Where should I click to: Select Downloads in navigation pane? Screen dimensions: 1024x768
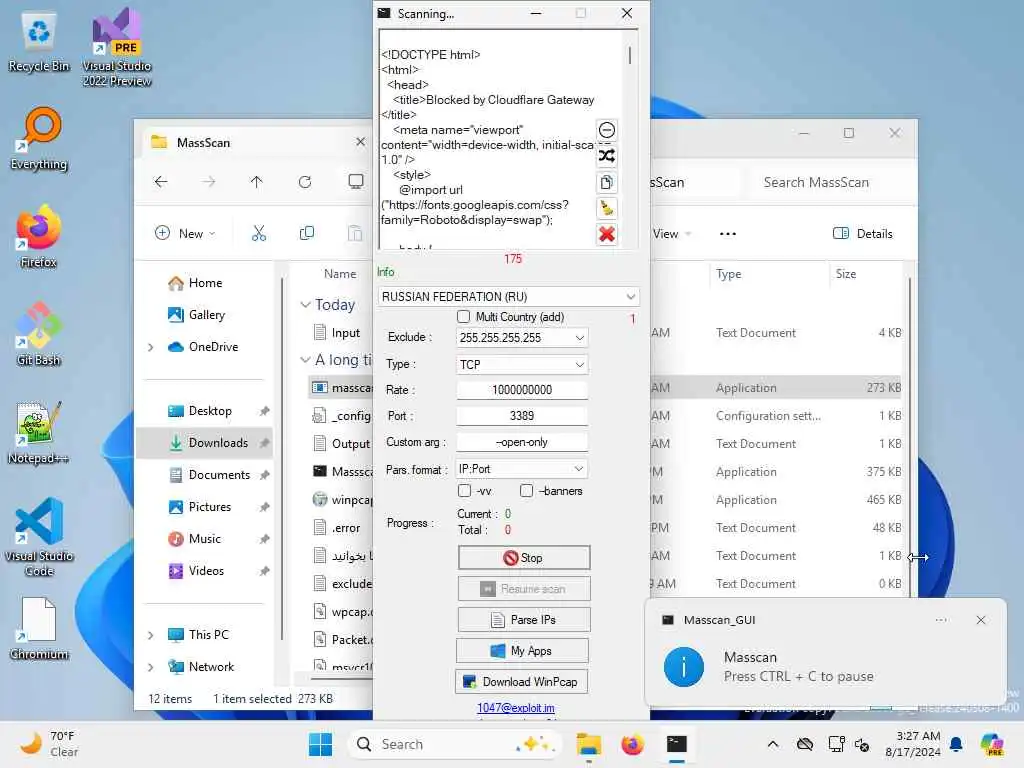point(205,443)
